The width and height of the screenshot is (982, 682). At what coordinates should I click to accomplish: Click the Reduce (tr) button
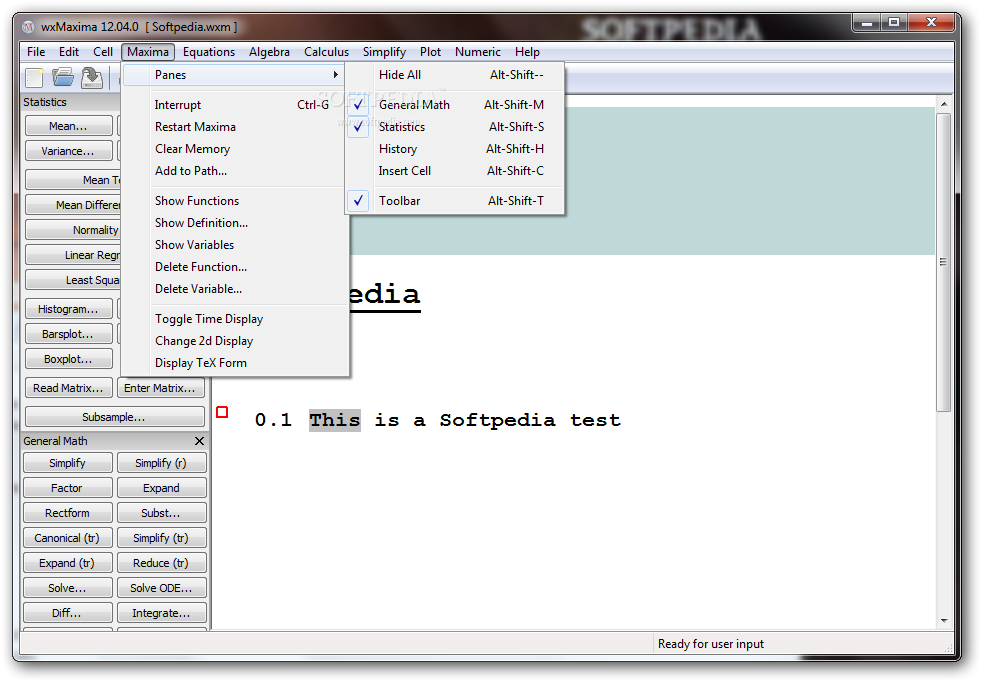(162, 563)
